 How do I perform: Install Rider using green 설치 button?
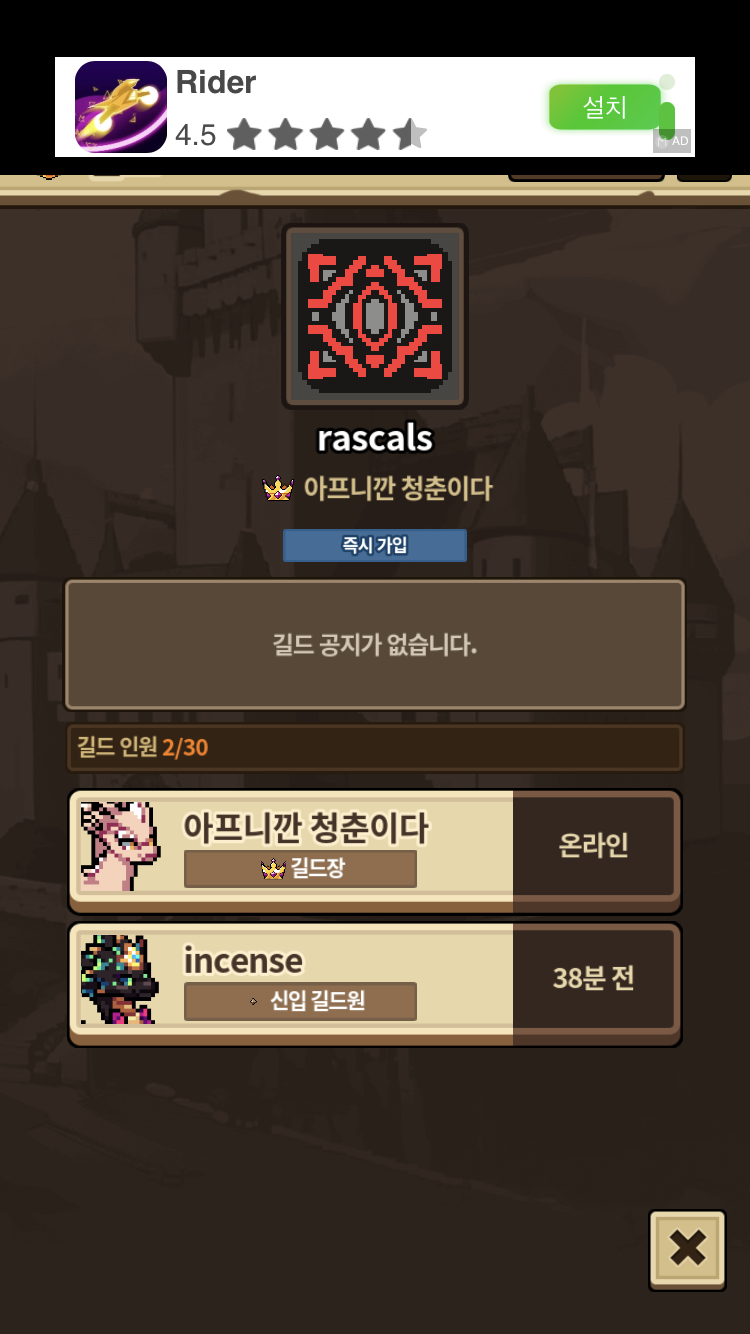605,107
